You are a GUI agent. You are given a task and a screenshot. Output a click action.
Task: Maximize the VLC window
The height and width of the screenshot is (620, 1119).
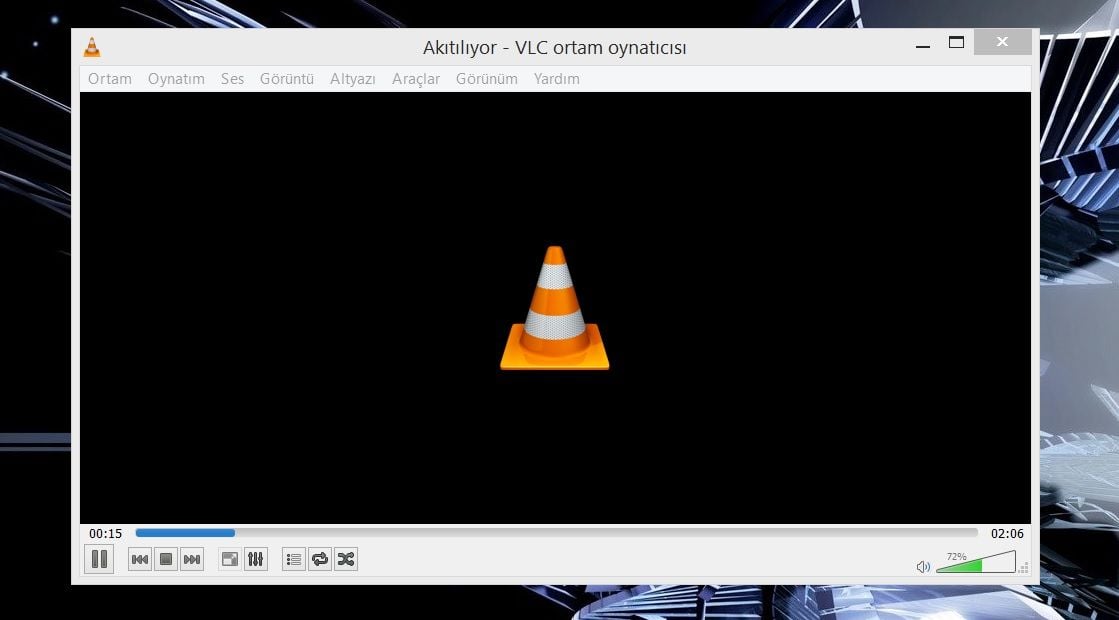(x=956, y=43)
